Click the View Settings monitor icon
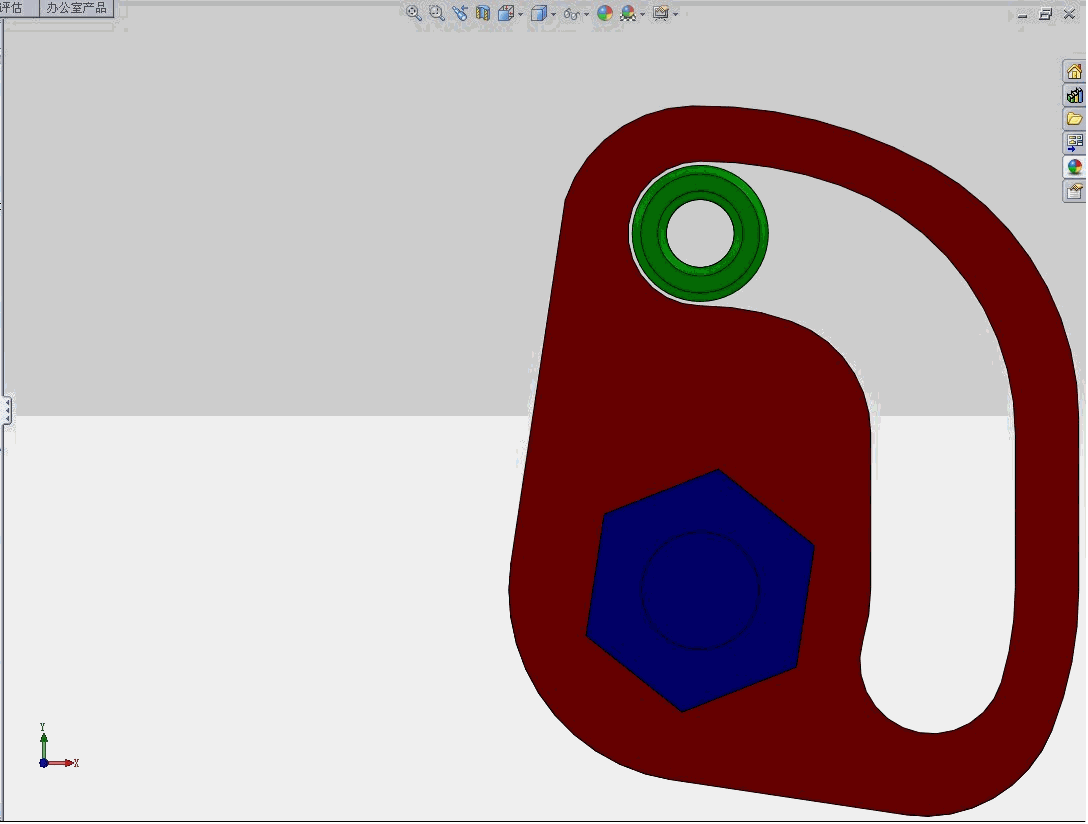The height and width of the screenshot is (824, 1088). click(x=661, y=13)
